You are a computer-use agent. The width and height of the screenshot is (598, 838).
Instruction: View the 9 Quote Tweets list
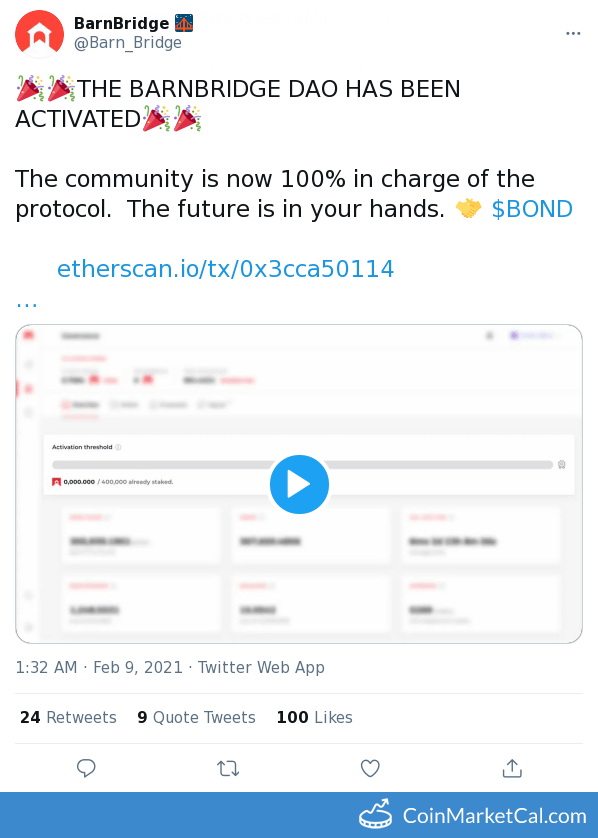pos(196,717)
